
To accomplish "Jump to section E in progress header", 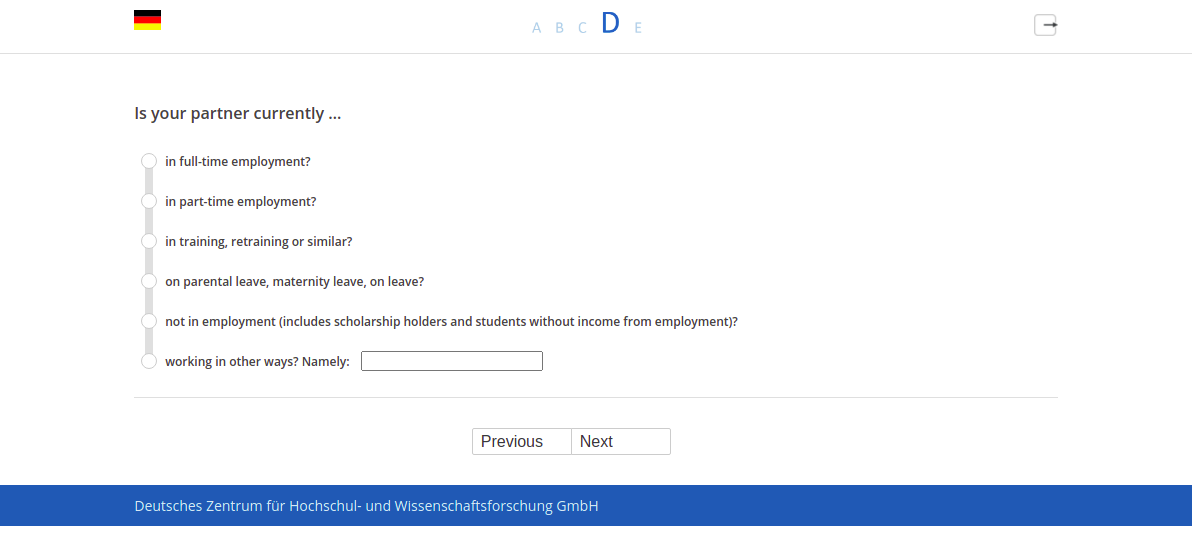I will click(x=638, y=28).
